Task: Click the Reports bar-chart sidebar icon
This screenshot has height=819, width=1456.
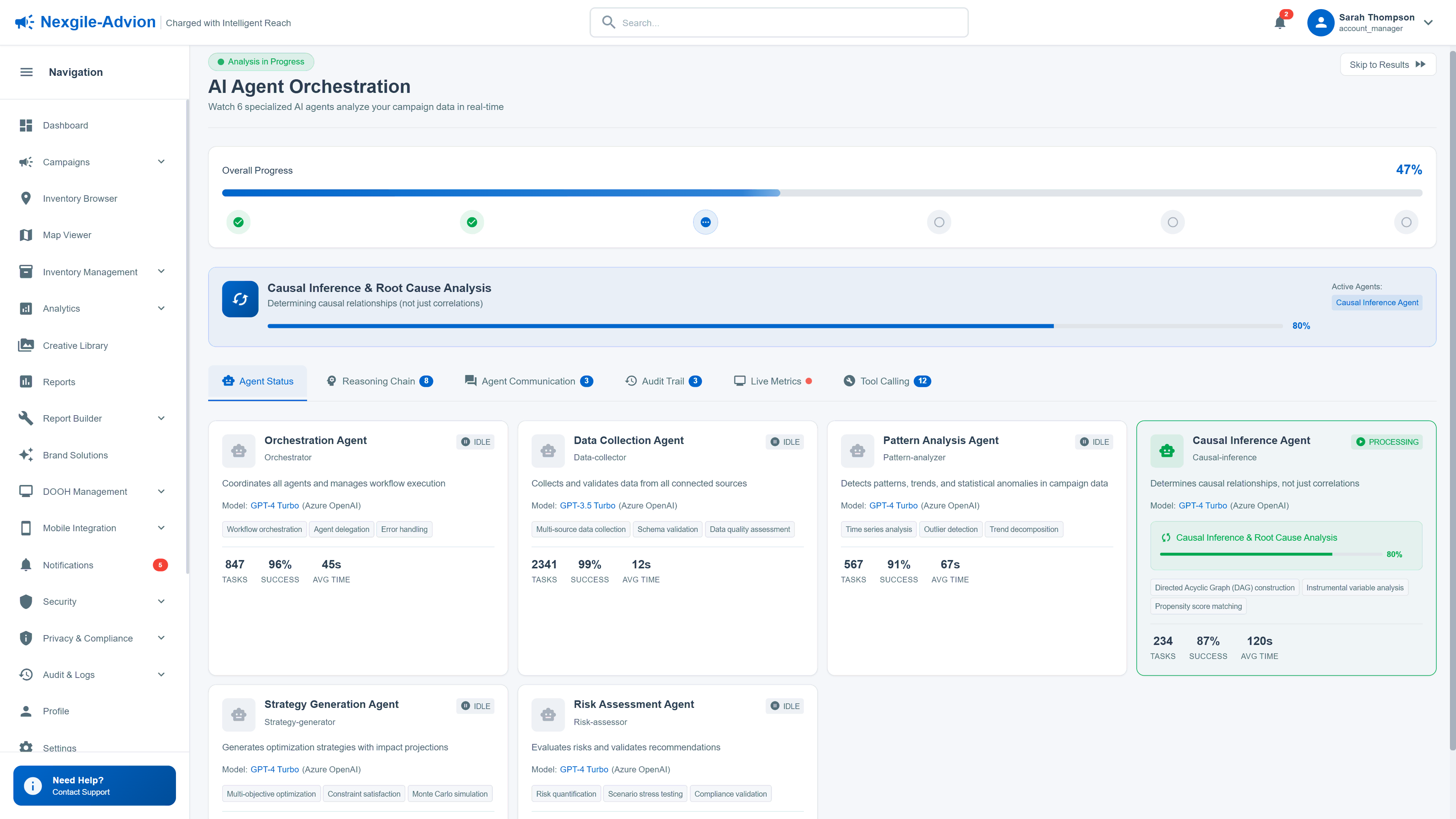Action: pos(26,381)
